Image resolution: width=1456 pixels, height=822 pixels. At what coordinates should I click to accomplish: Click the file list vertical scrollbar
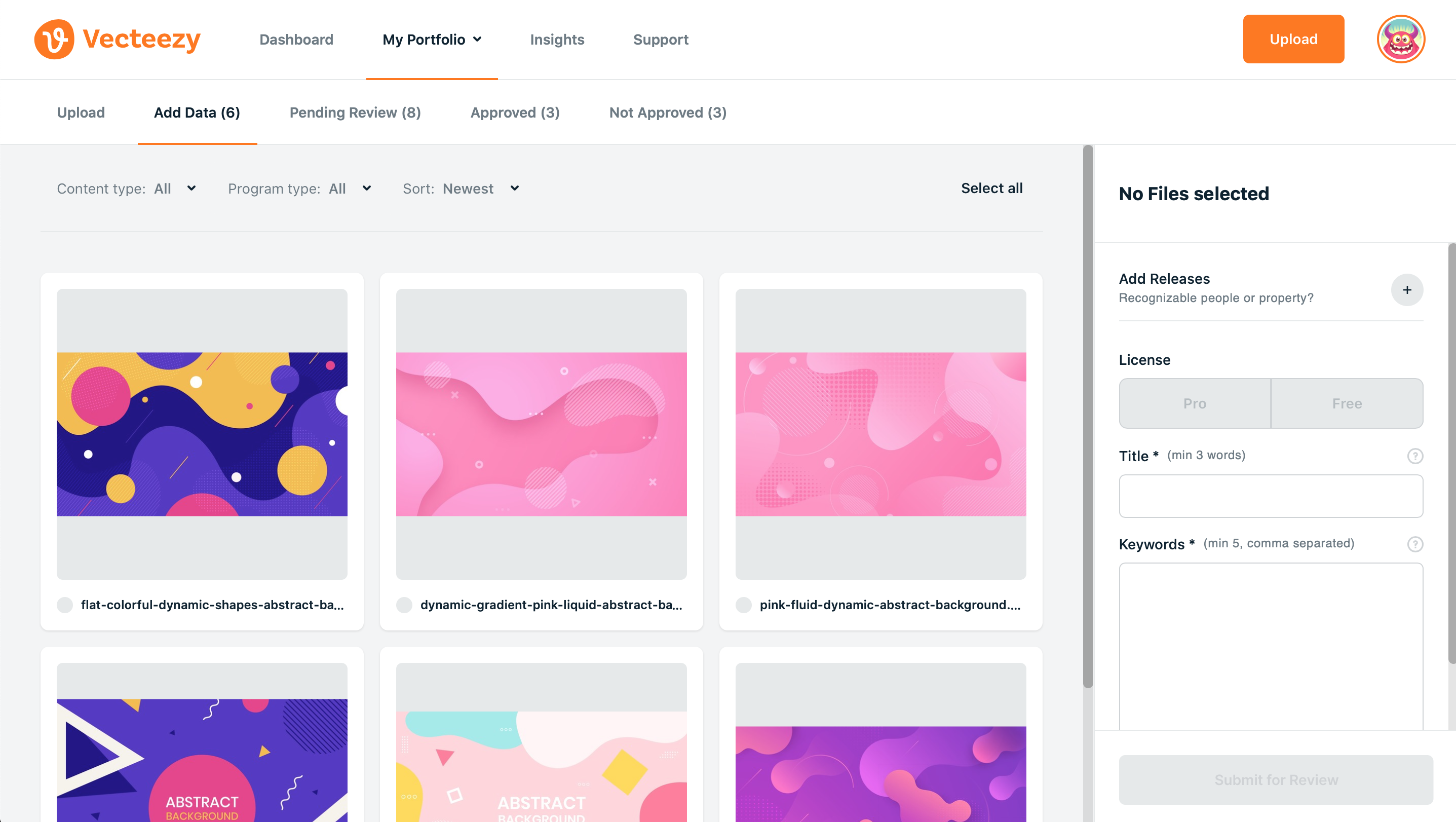click(1088, 416)
